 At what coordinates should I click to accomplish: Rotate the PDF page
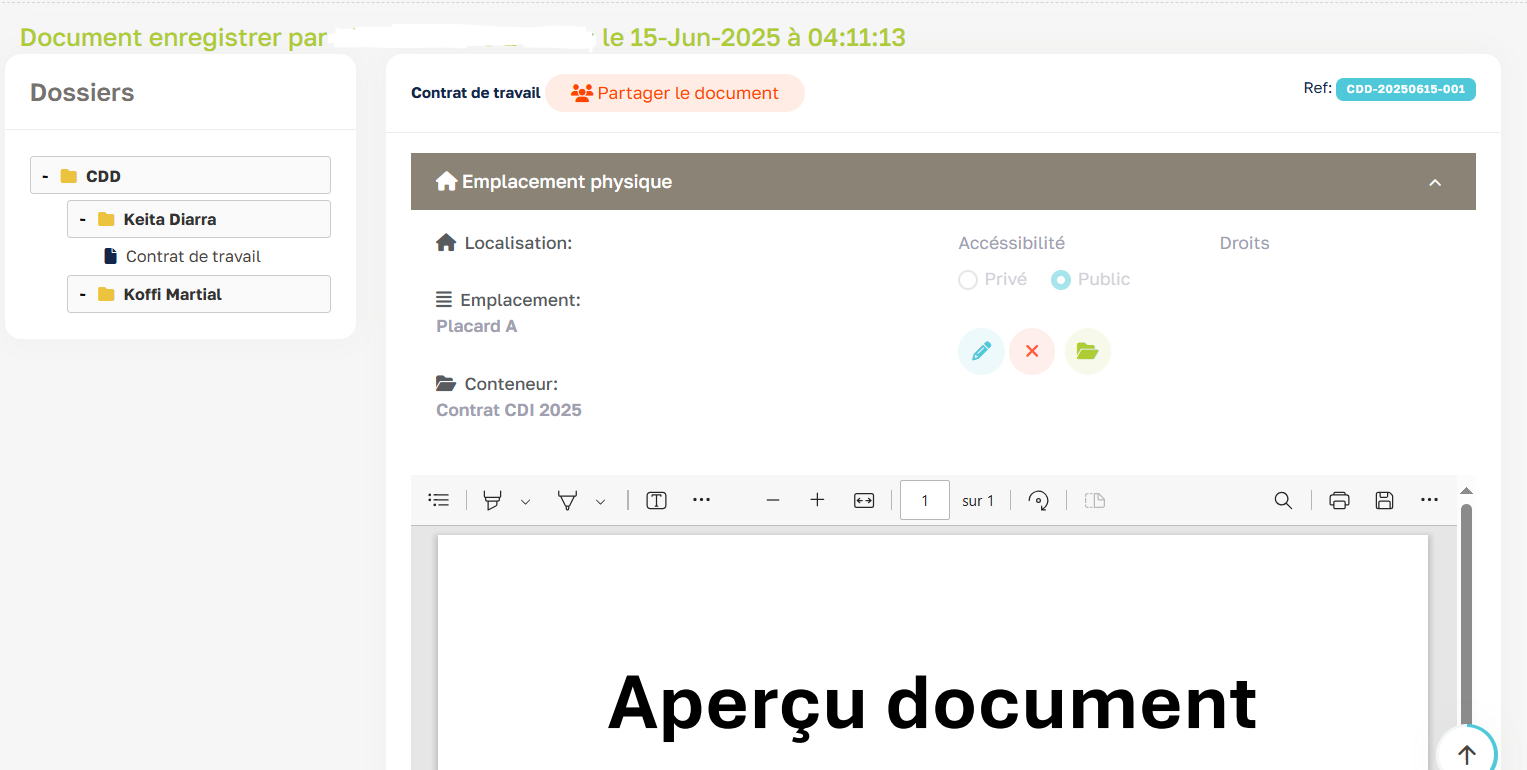[x=1039, y=500]
